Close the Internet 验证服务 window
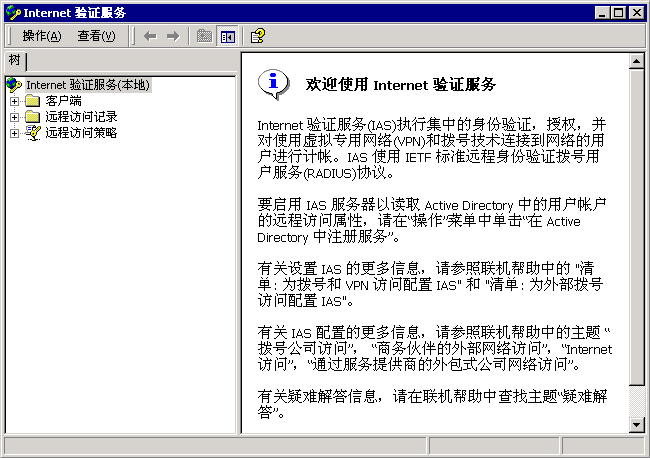This screenshot has width=650, height=458. (x=636, y=13)
